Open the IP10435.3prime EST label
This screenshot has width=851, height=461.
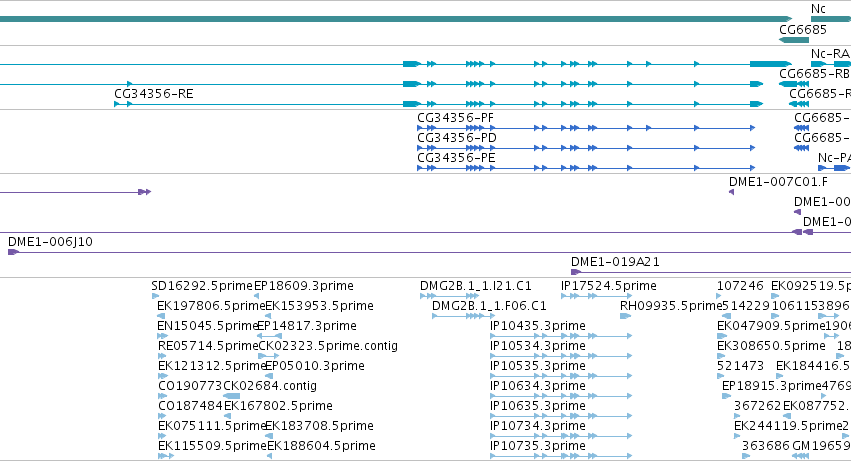[x=537, y=326]
